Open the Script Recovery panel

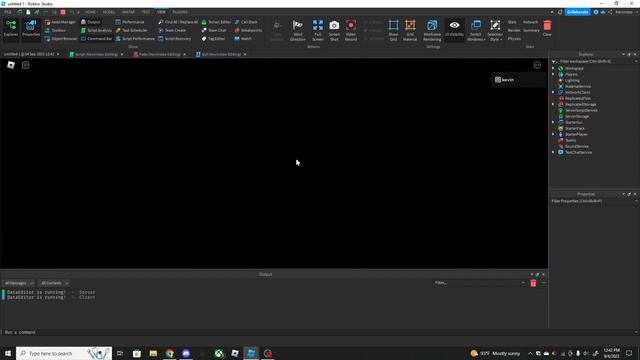175,39
